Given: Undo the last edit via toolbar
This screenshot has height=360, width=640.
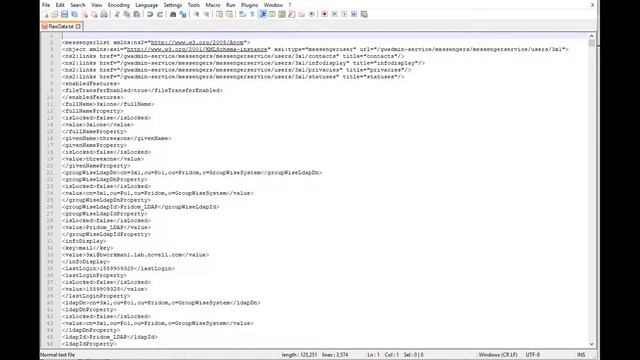Looking at the screenshot, I should tap(150, 14).
